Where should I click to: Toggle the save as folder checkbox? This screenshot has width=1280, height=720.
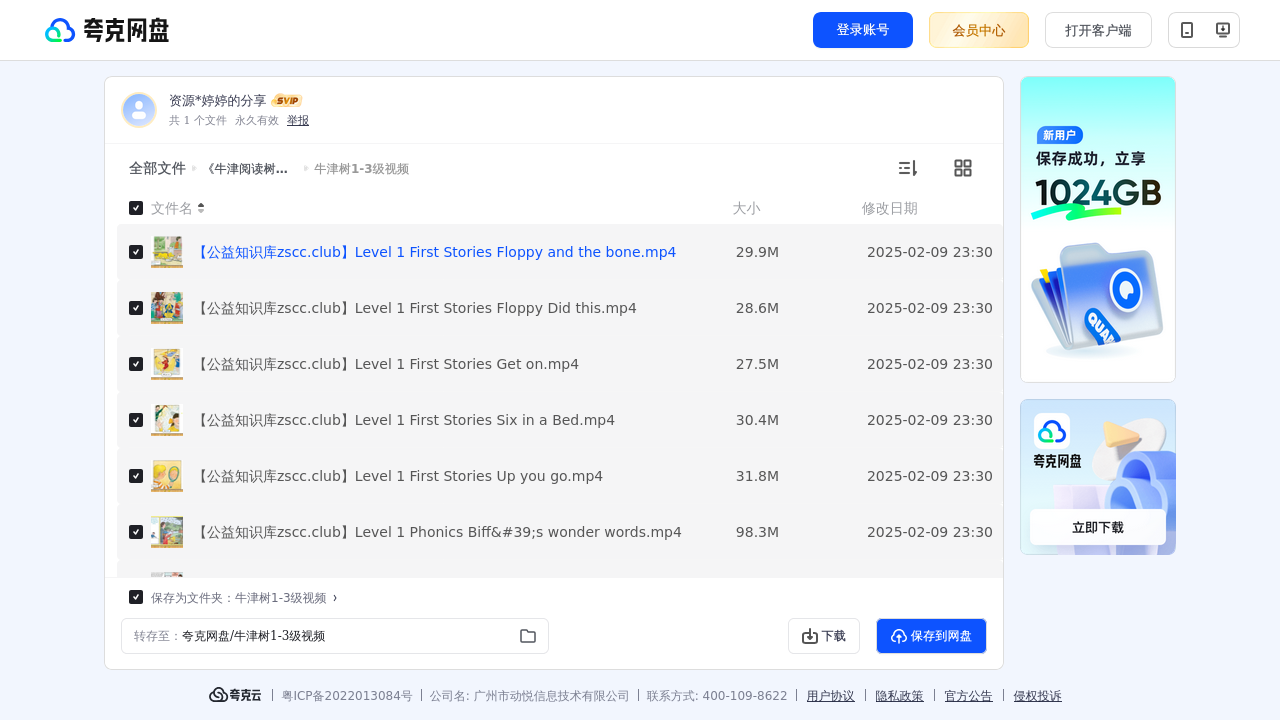(x=136, y=597)
